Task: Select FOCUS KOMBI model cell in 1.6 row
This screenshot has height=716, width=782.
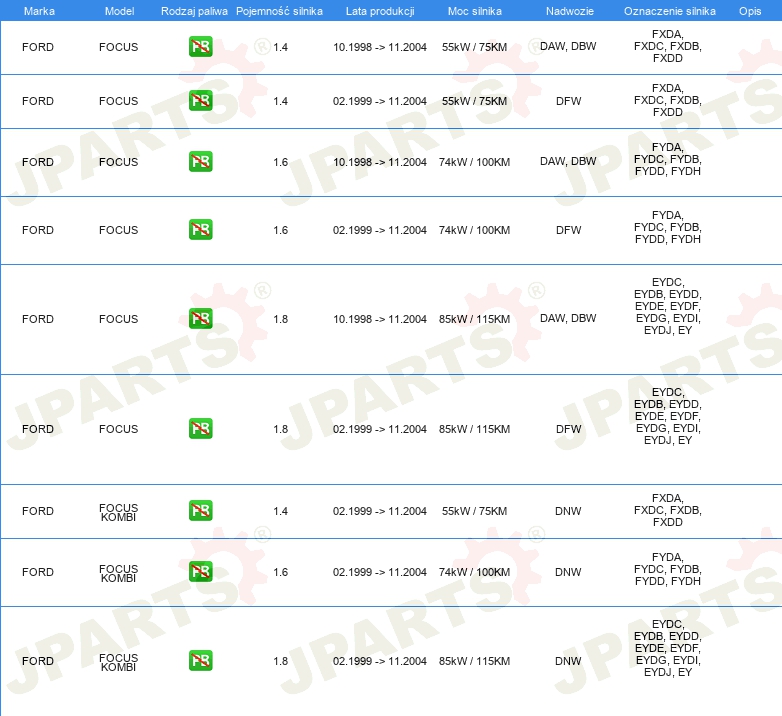Action: pos(118,573)
